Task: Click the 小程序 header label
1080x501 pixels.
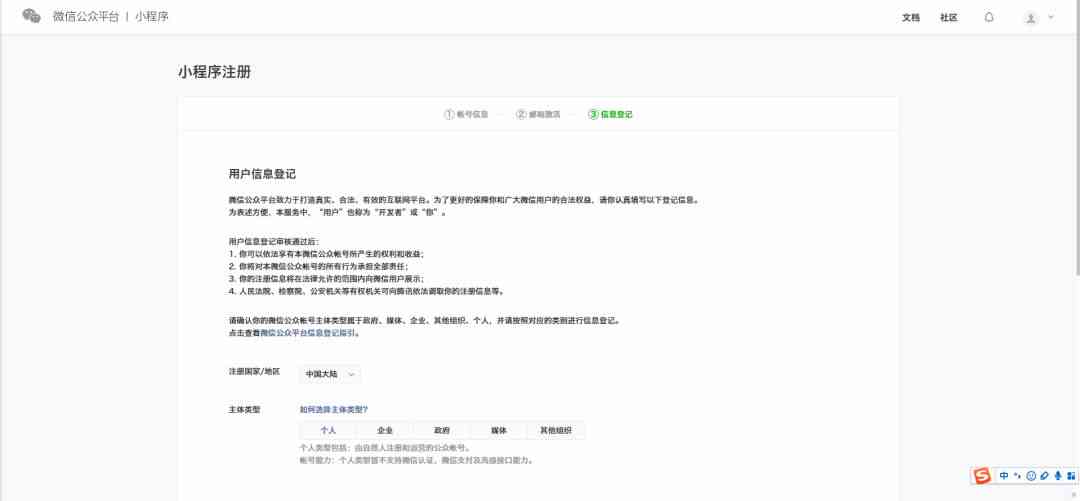Action: (x=152, y=17)
